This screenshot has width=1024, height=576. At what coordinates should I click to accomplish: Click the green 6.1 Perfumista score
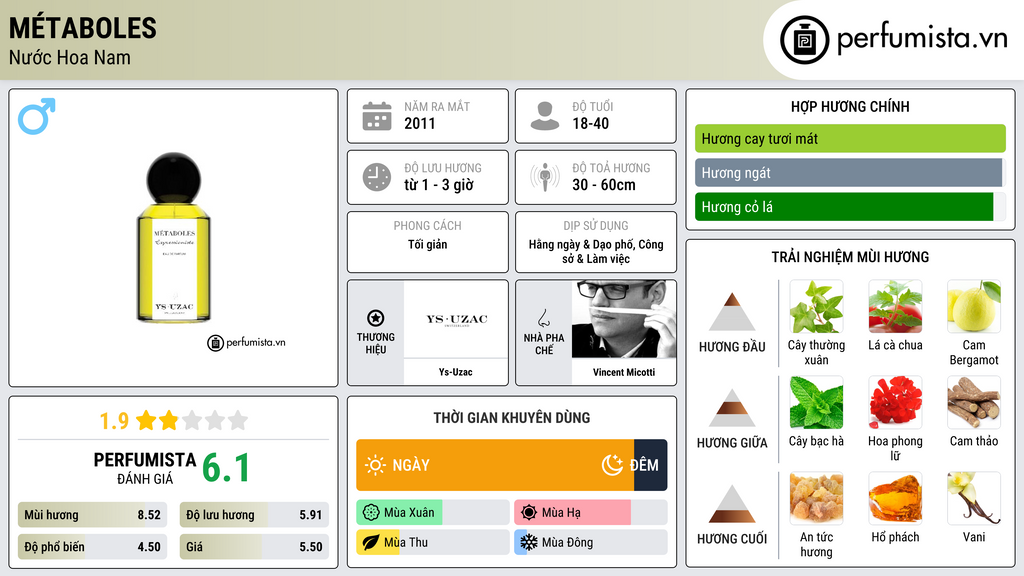pos(226,468)
